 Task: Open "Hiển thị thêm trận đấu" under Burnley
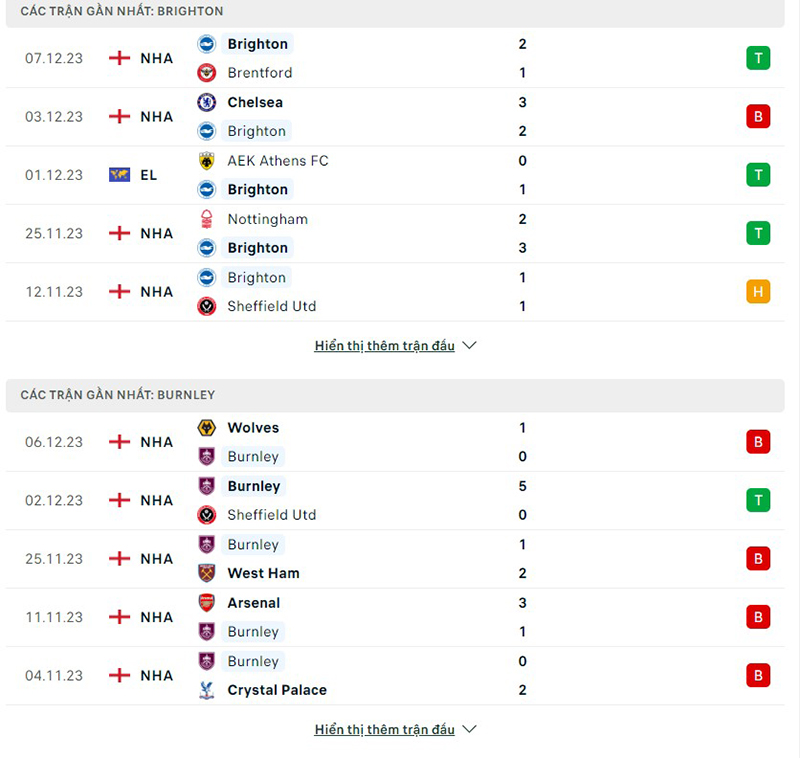click(384, 730)
